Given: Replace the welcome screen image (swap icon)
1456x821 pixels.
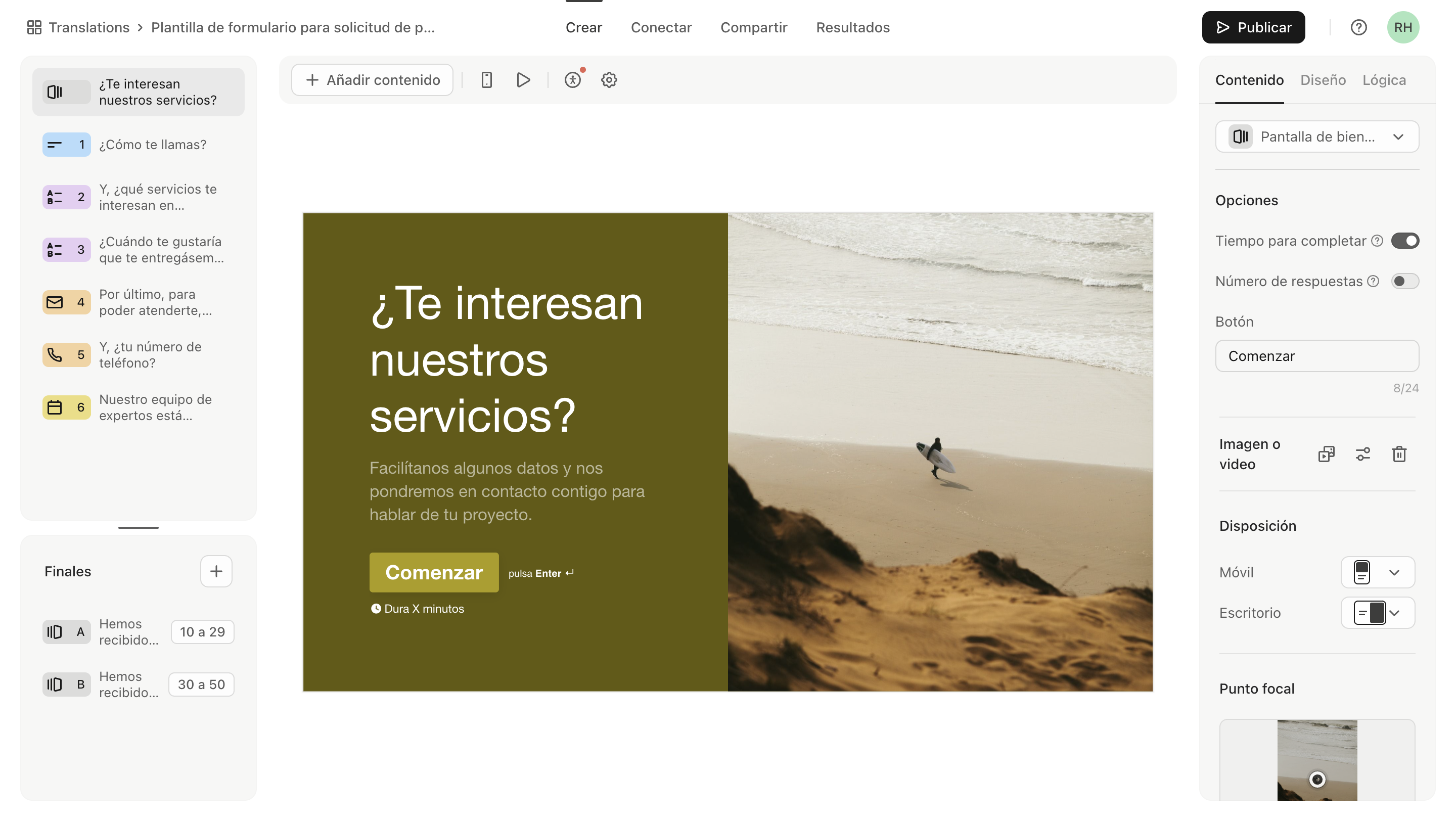Looking at the screenshot, I should pos(1327,454).
